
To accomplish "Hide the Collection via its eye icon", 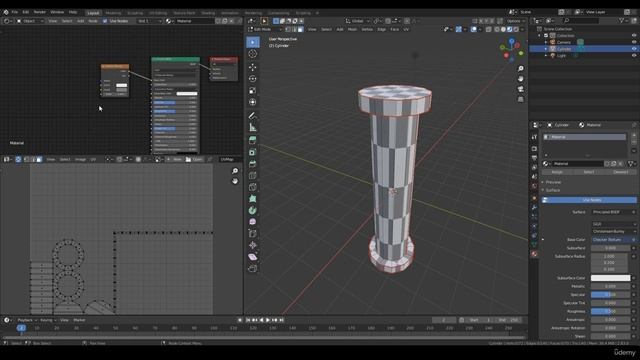I will pos(634,36).
